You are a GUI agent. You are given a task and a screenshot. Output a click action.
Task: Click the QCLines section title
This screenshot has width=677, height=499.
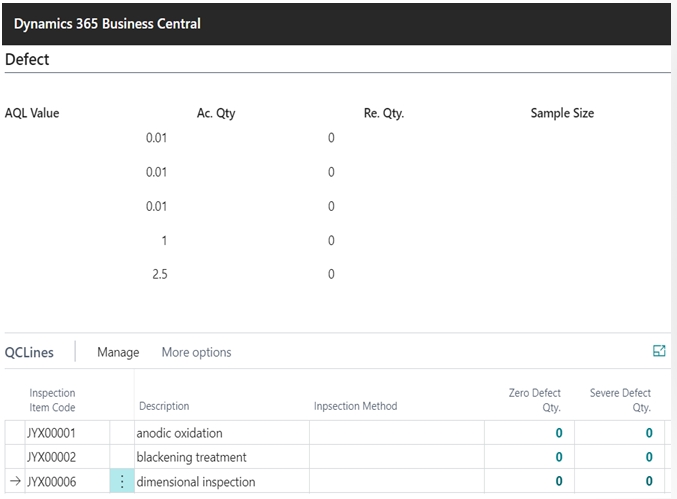(30, 352)
